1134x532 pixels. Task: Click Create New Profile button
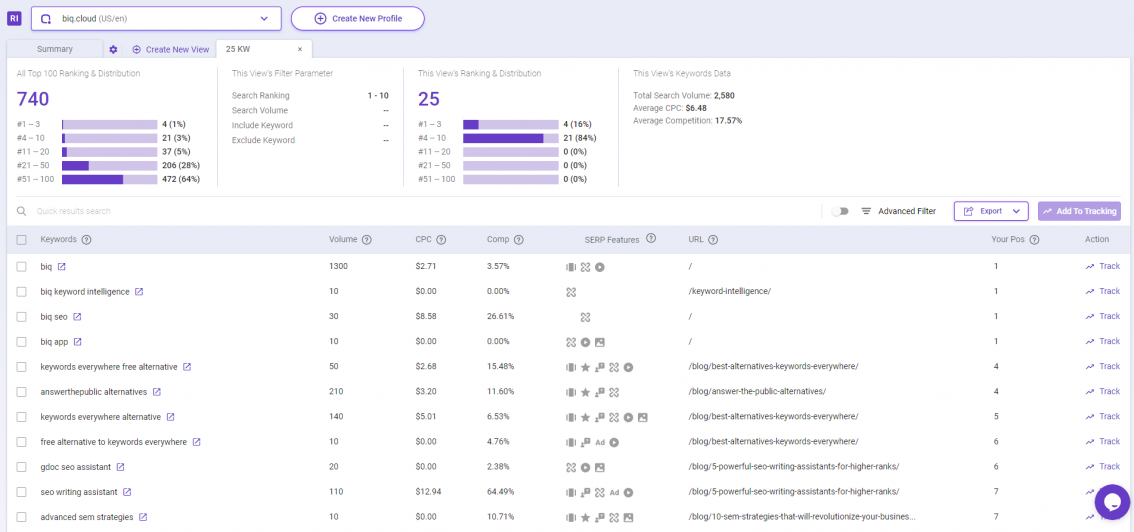pos(357,18)
